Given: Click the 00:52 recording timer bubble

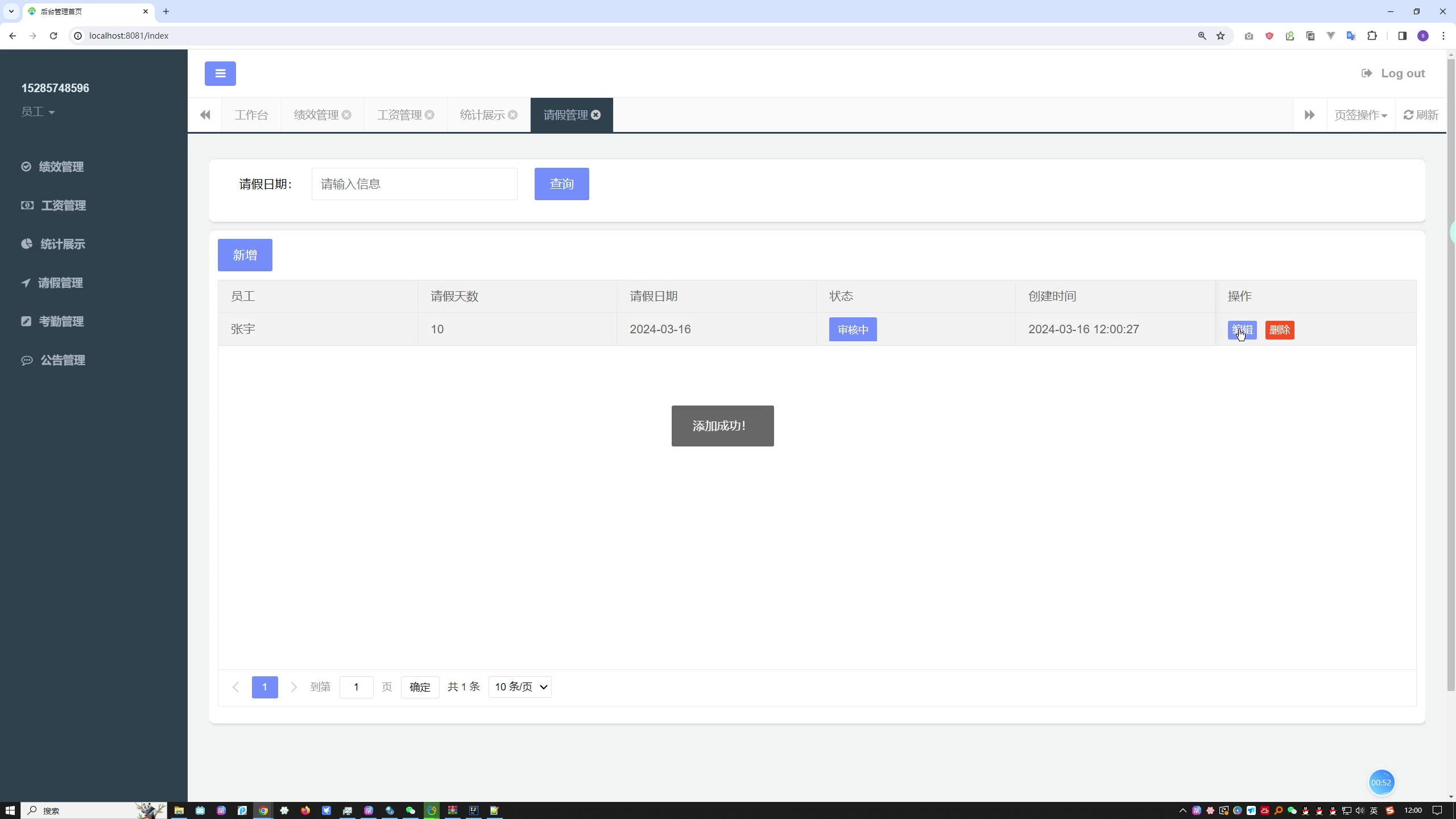Looking at the screenshot, I should [x=1381, y=783].
